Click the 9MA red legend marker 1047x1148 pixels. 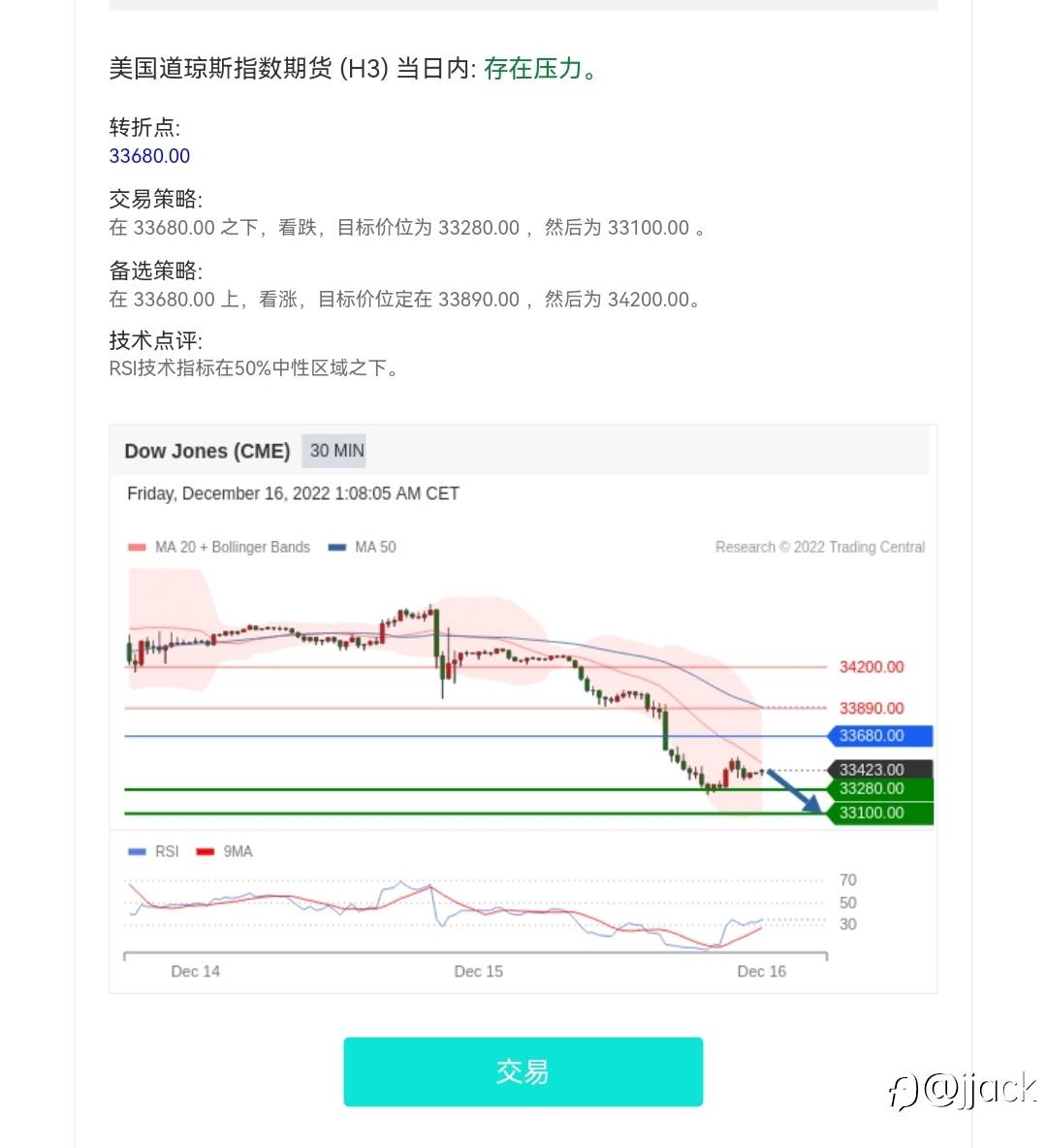pos(205,851)
